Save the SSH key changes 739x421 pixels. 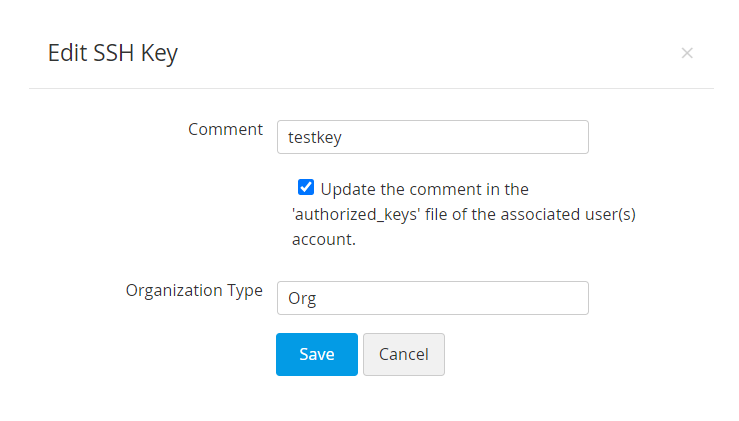coord(316,354)
